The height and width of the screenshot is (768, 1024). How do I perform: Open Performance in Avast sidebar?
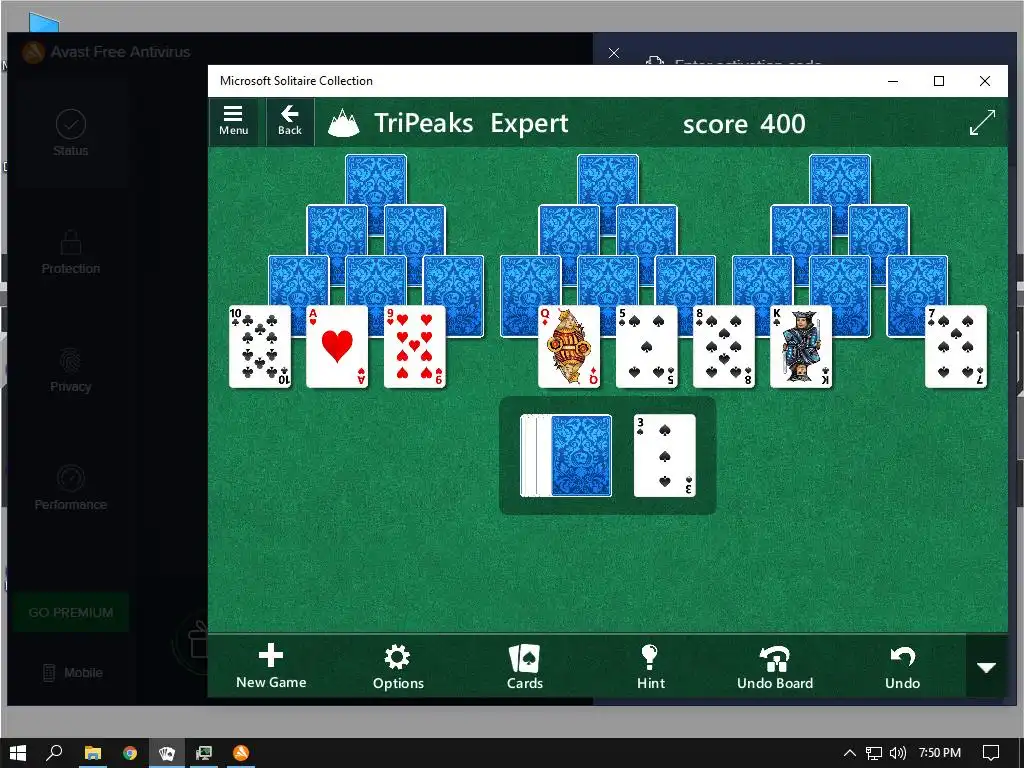pyautogui.click(x=71, y=488)
